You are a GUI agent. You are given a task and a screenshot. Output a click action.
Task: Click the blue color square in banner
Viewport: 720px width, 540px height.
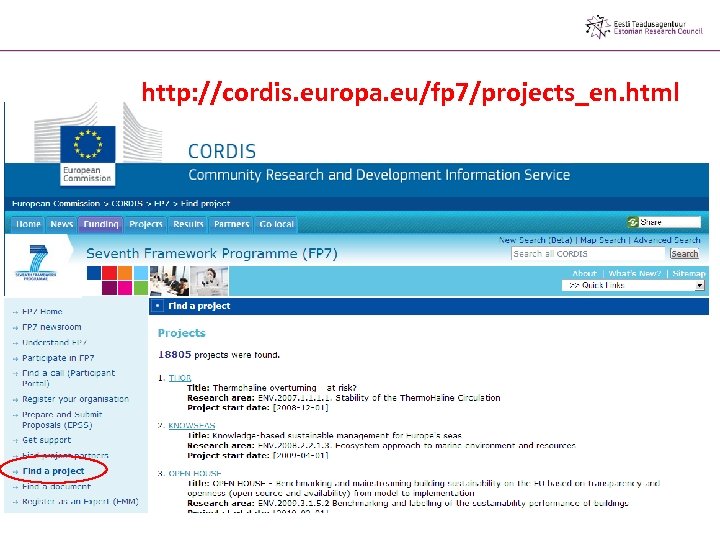(x=94, y=273)
